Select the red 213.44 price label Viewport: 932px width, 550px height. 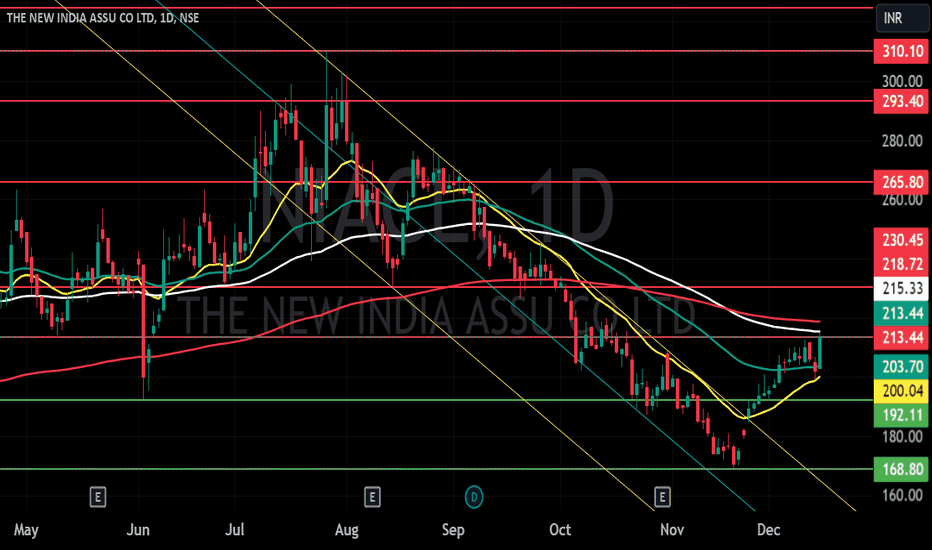901,338
